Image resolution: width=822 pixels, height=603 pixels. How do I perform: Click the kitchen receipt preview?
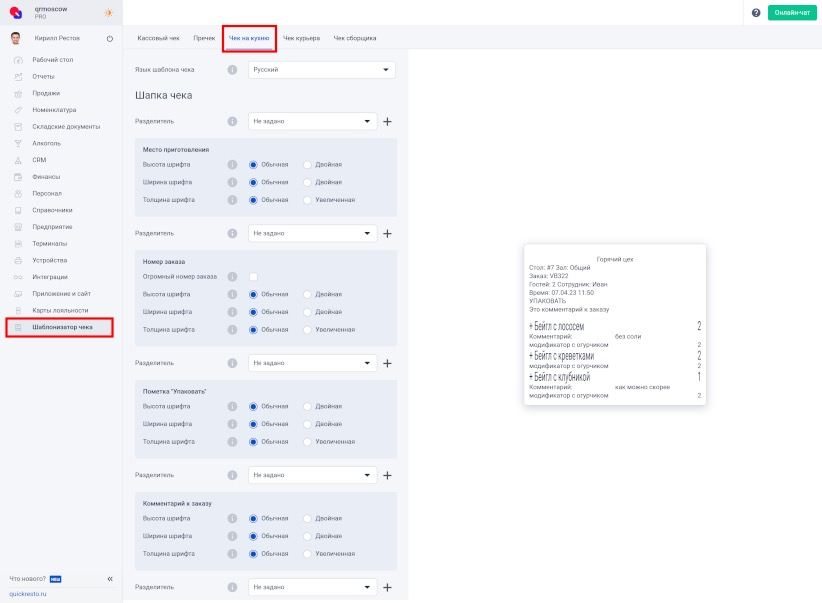615,325
